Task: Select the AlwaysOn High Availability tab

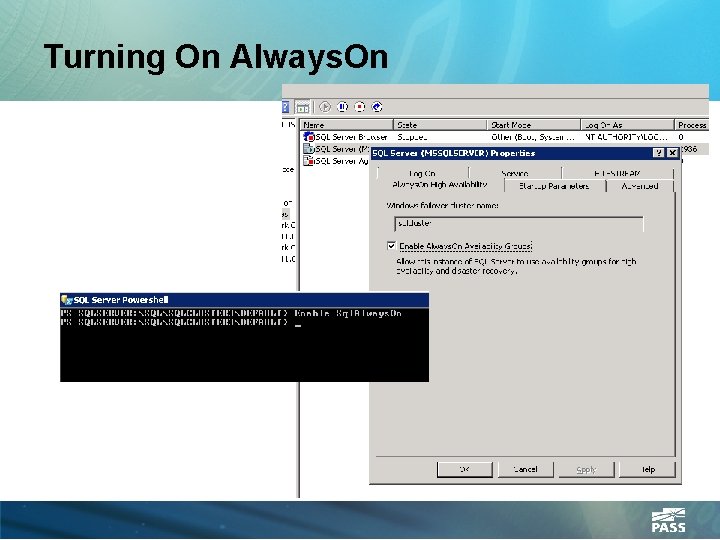Action: click(x=440, y=185)
